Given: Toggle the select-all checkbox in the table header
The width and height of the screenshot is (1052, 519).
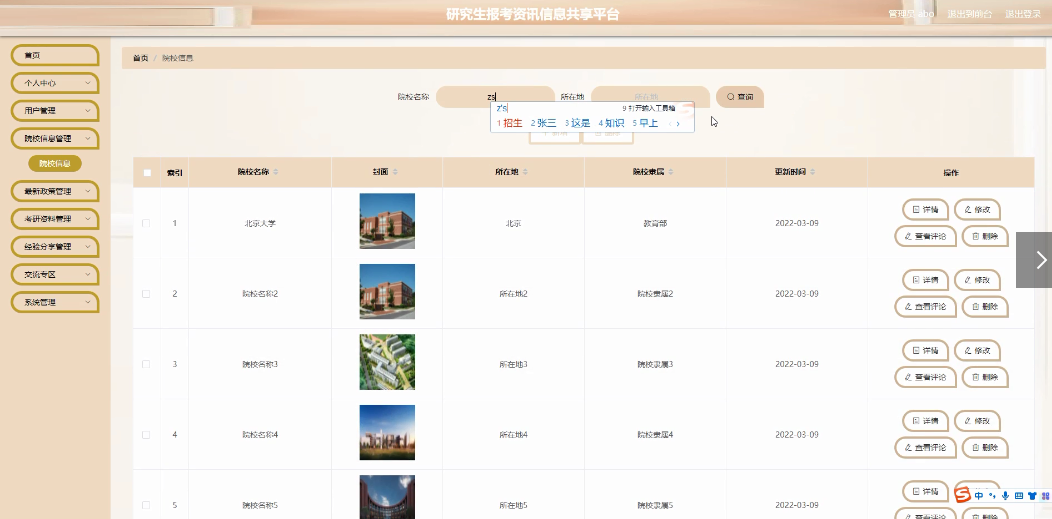Looking at the screenshot, I should [x=147, y=172].
